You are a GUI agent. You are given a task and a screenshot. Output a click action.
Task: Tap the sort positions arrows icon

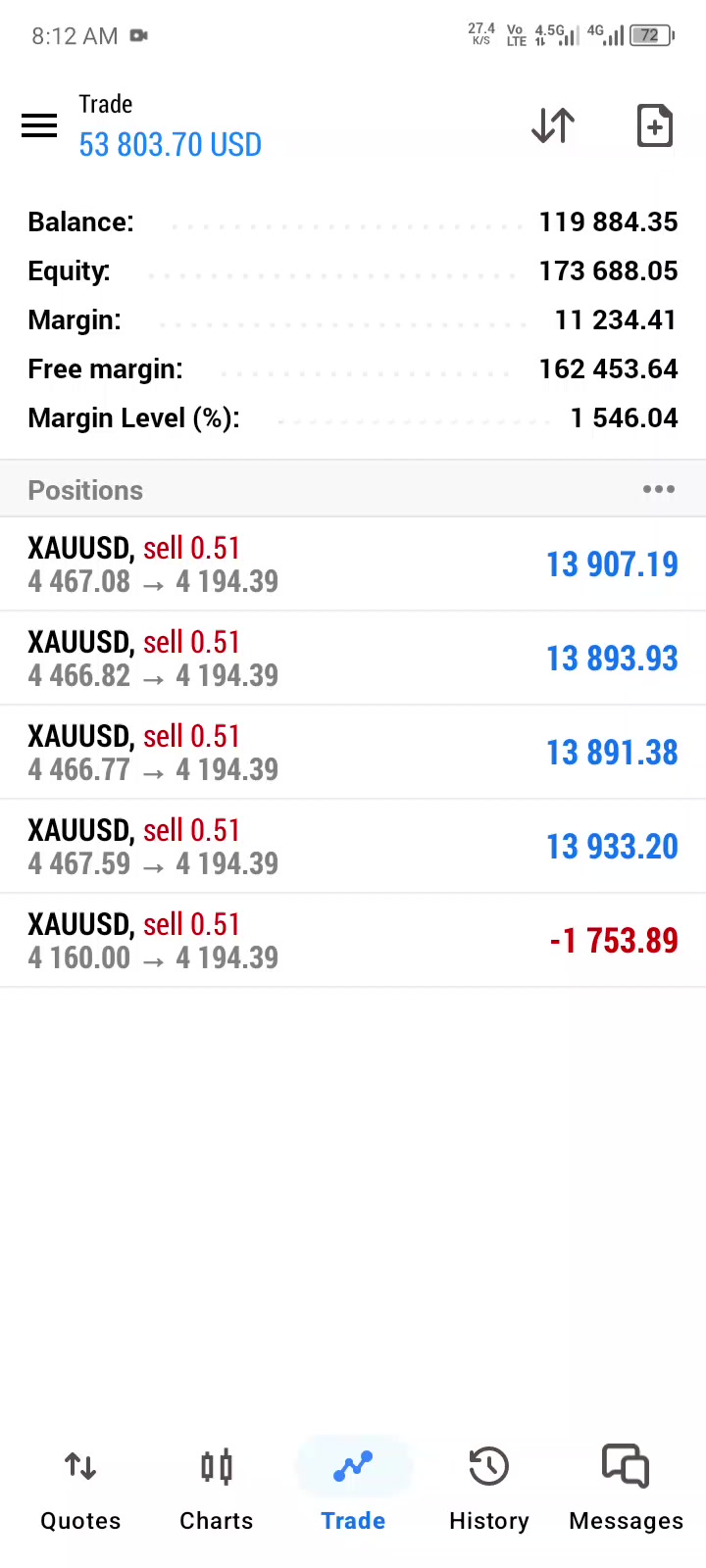553,126
